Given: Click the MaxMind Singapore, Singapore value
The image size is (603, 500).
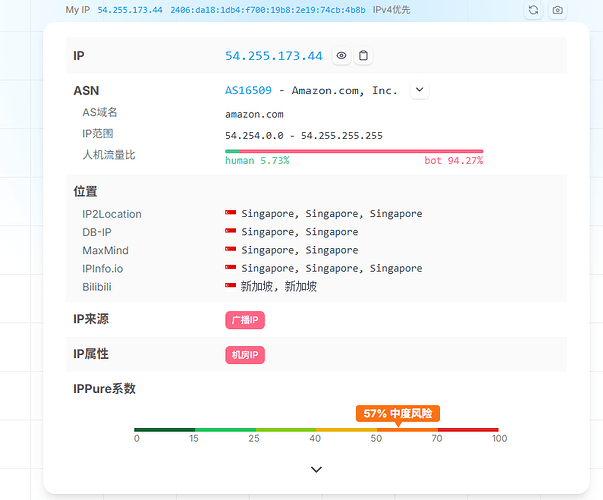Looking at the screenshot, I should (300, 250).
